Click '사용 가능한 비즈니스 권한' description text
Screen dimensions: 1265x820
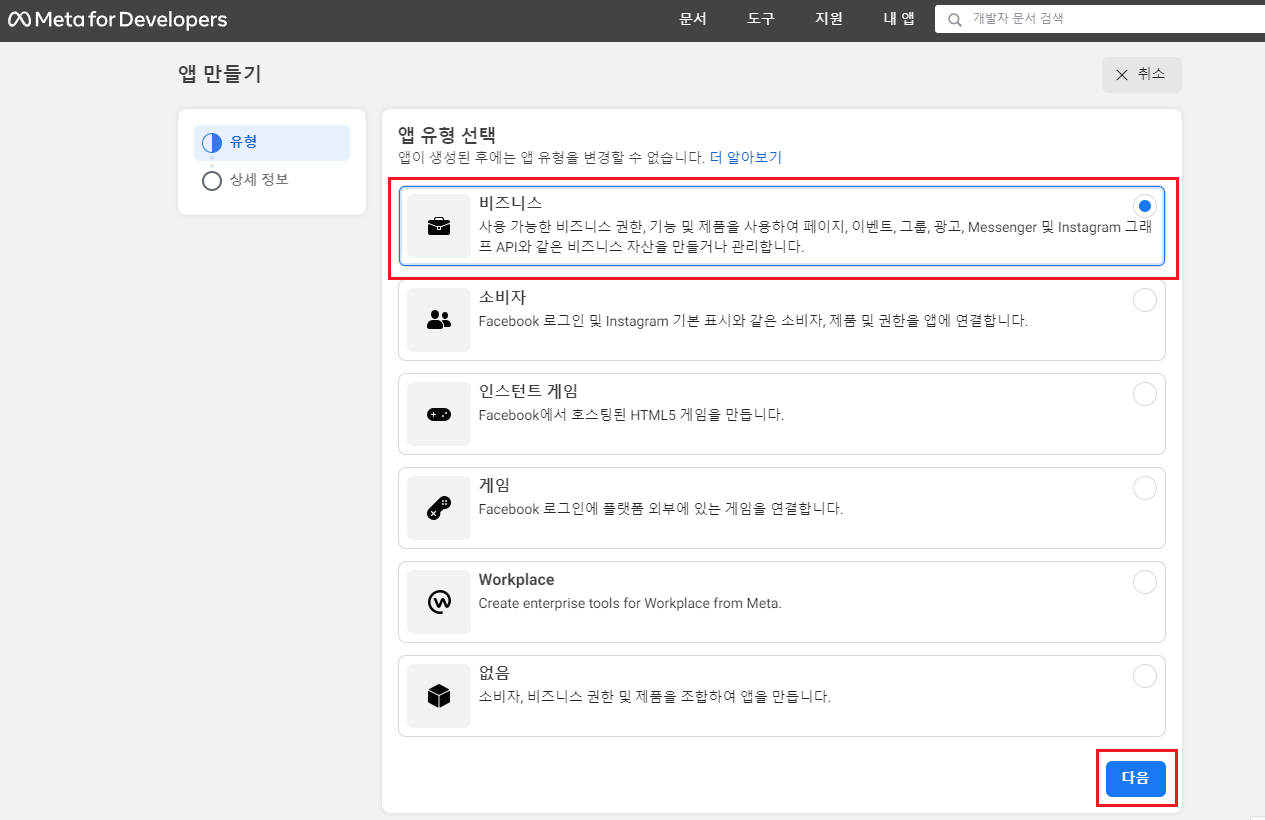point(814,237)
